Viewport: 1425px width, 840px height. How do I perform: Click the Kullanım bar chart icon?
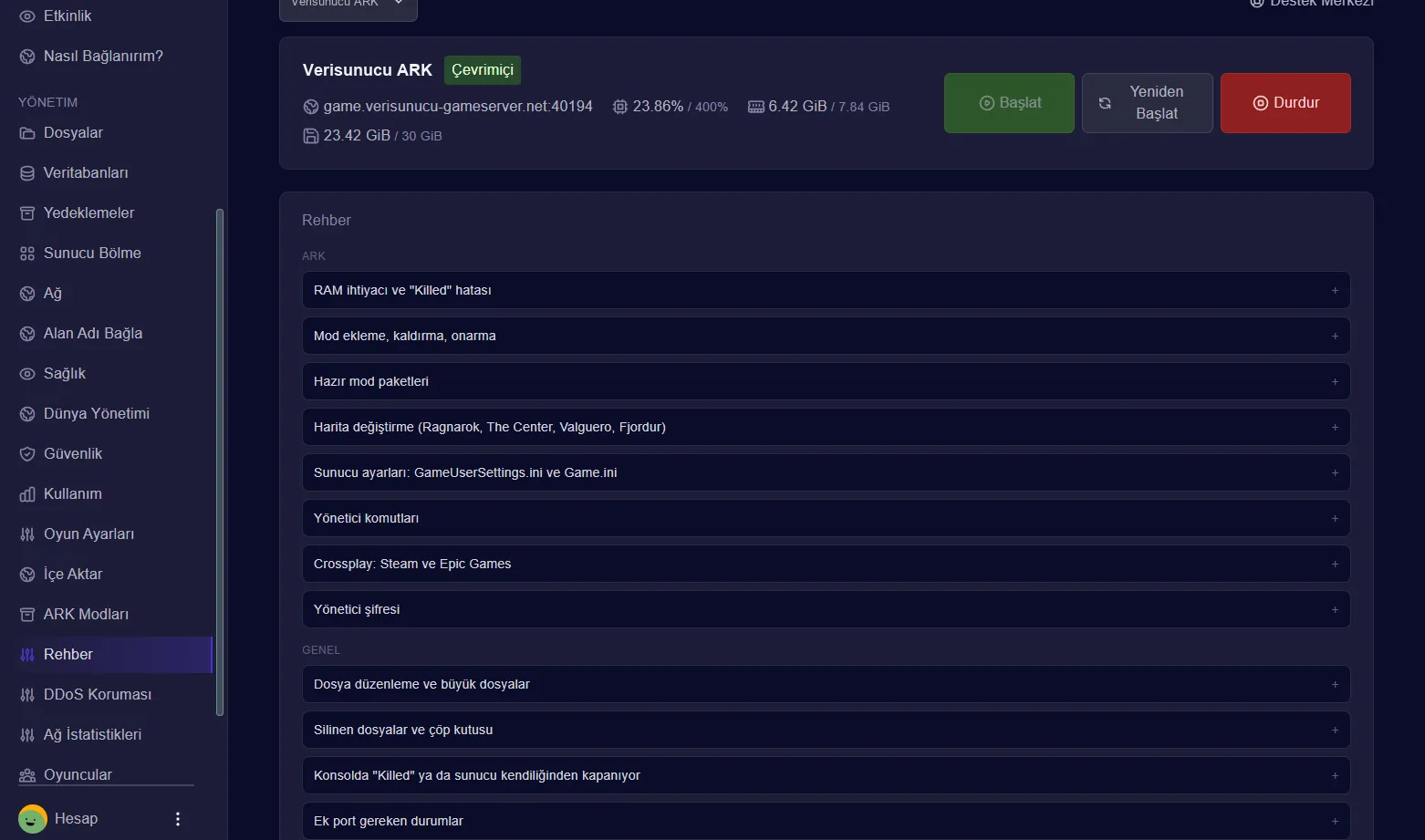tap(27, 494)
